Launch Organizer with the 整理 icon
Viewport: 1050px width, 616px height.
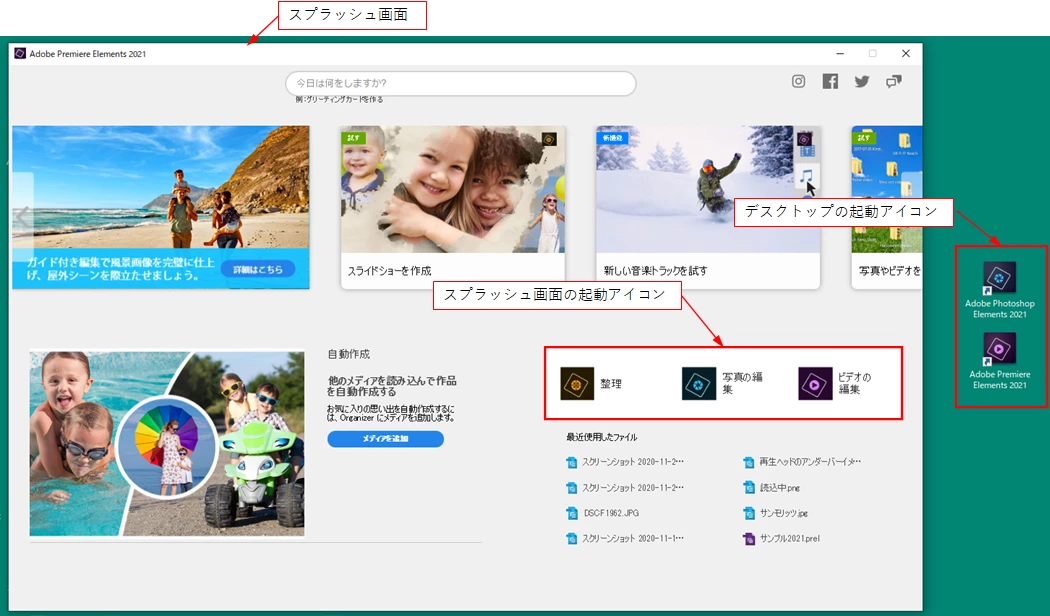pyautogui.click(x=577, y=384)
